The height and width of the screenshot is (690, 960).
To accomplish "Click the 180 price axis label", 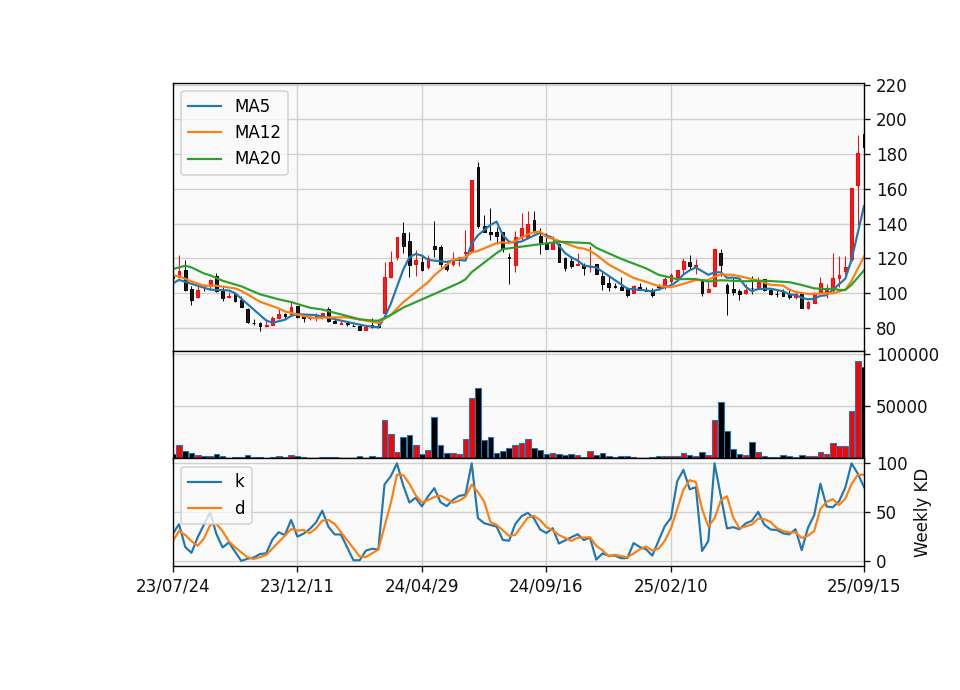I will click(891, 155).
